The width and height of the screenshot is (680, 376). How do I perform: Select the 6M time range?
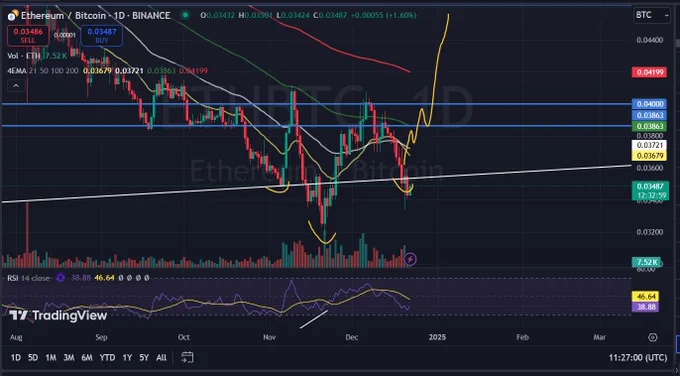87,358
